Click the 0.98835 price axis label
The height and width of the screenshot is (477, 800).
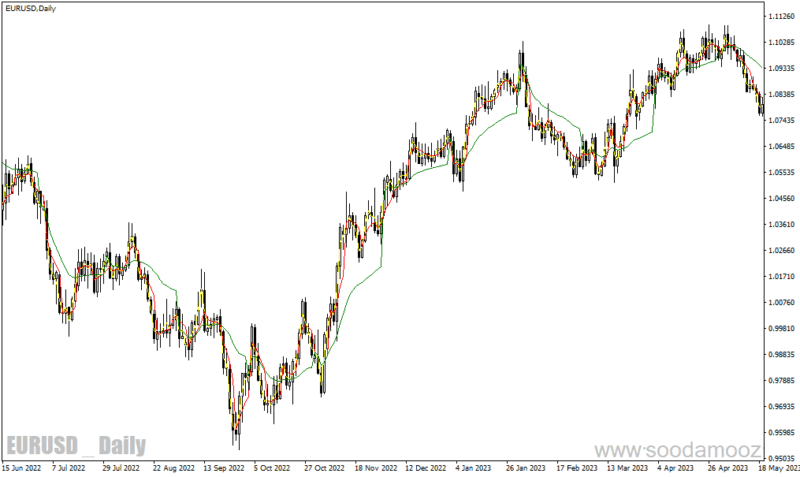(x=782, y=355)
